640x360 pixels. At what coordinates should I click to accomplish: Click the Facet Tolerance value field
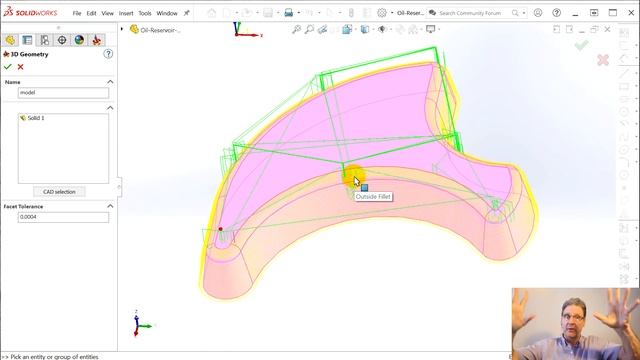point(63,217)
